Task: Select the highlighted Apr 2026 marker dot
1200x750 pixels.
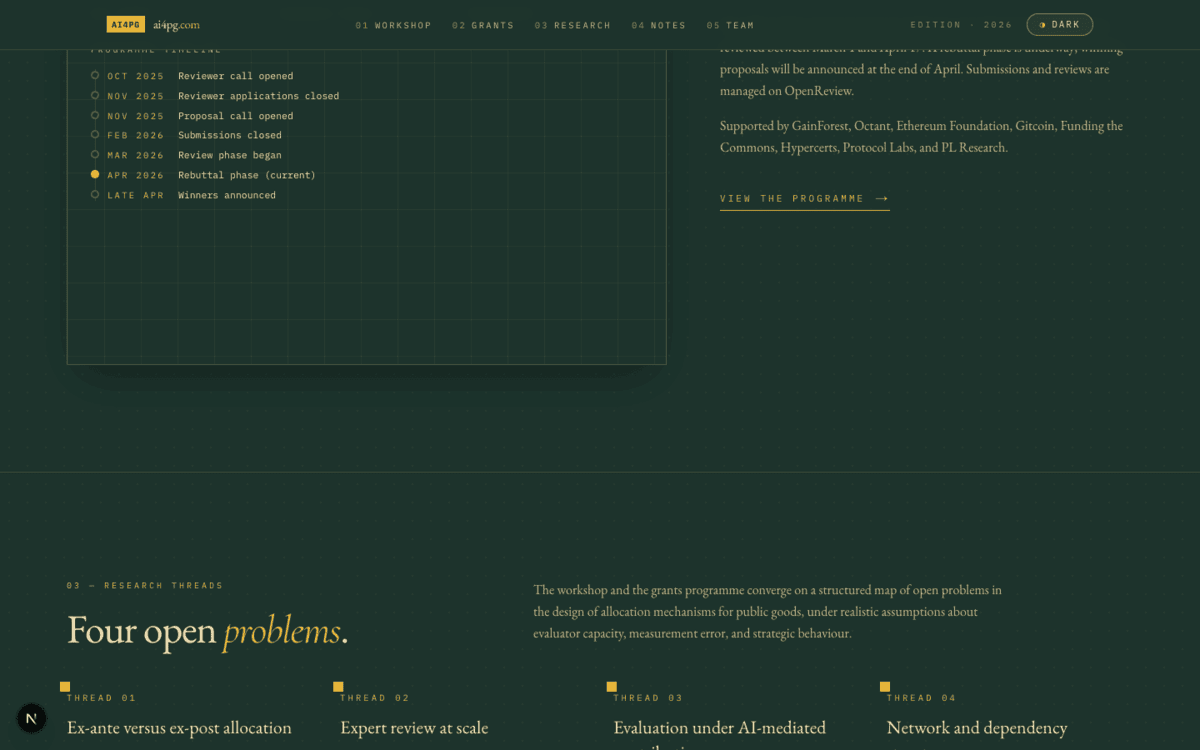Action: click(95, 174)
